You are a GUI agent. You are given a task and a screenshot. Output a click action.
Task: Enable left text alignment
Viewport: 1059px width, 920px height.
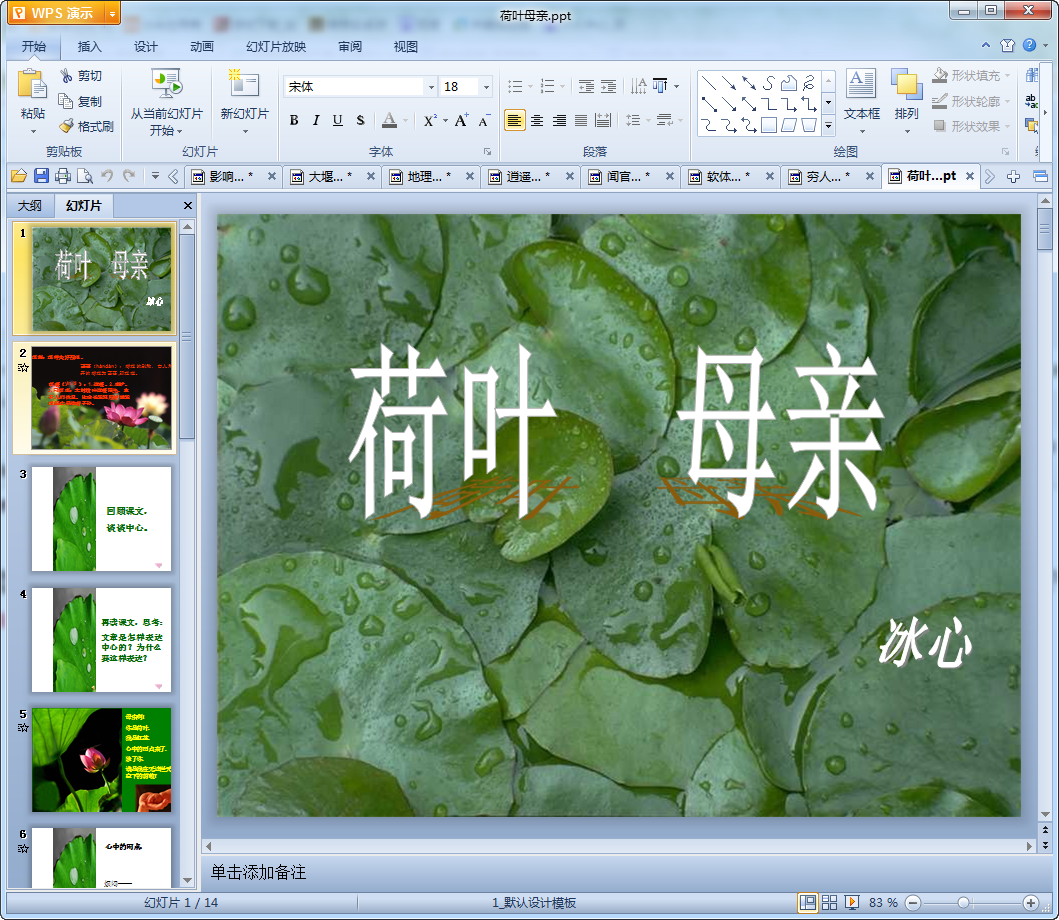pos(515,121)
